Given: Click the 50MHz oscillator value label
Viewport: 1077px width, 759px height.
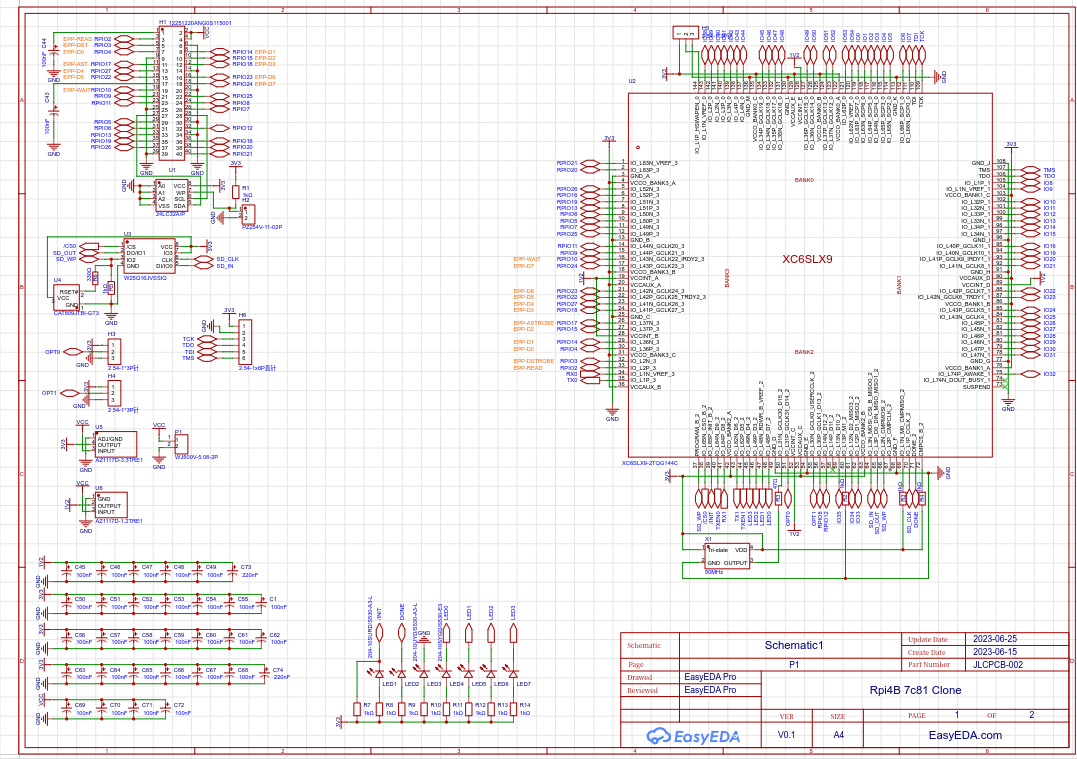Looking at the screenshot, I should pyautogui.click(x=714, y=572).
